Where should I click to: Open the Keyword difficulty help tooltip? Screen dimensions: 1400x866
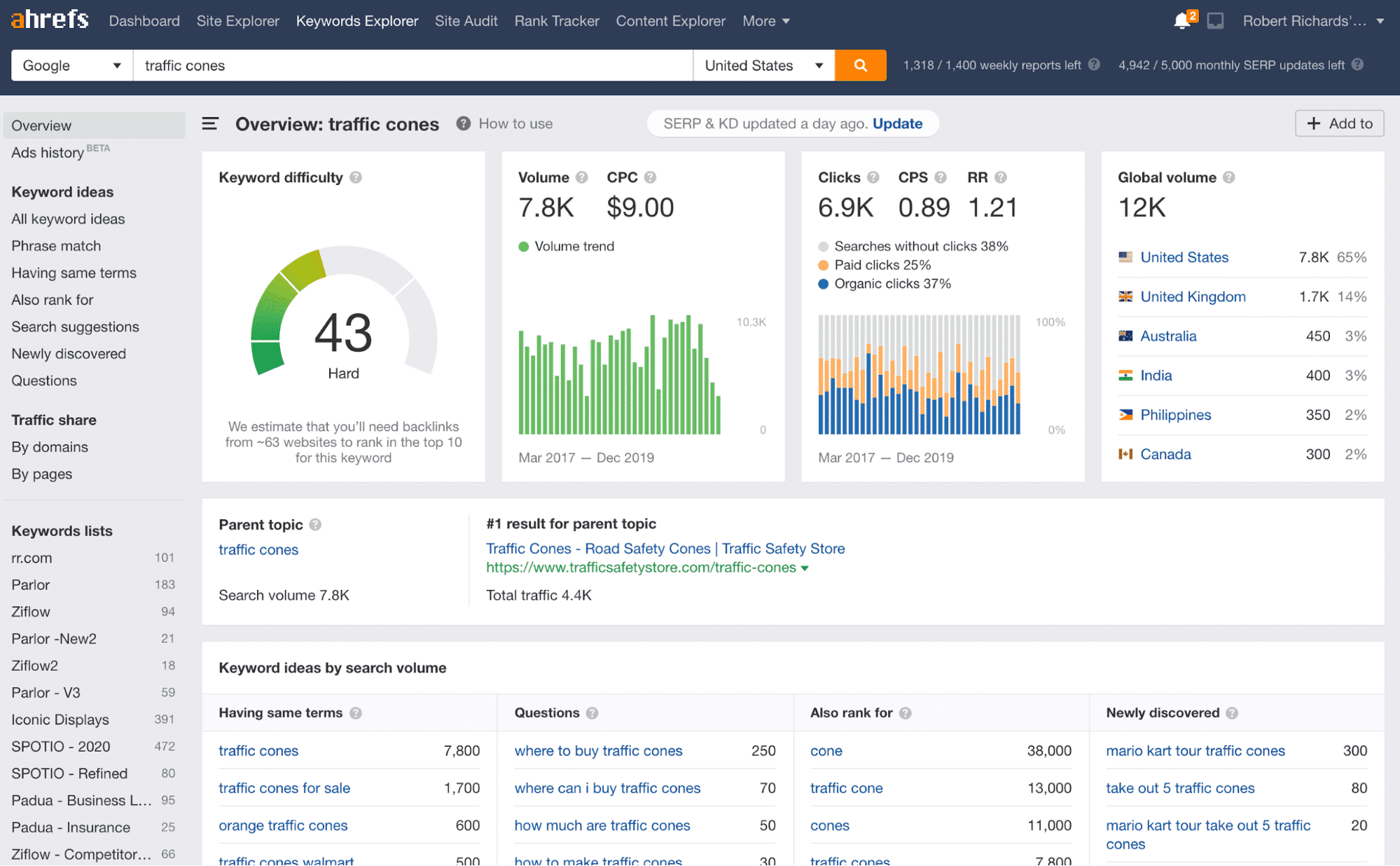356,177
